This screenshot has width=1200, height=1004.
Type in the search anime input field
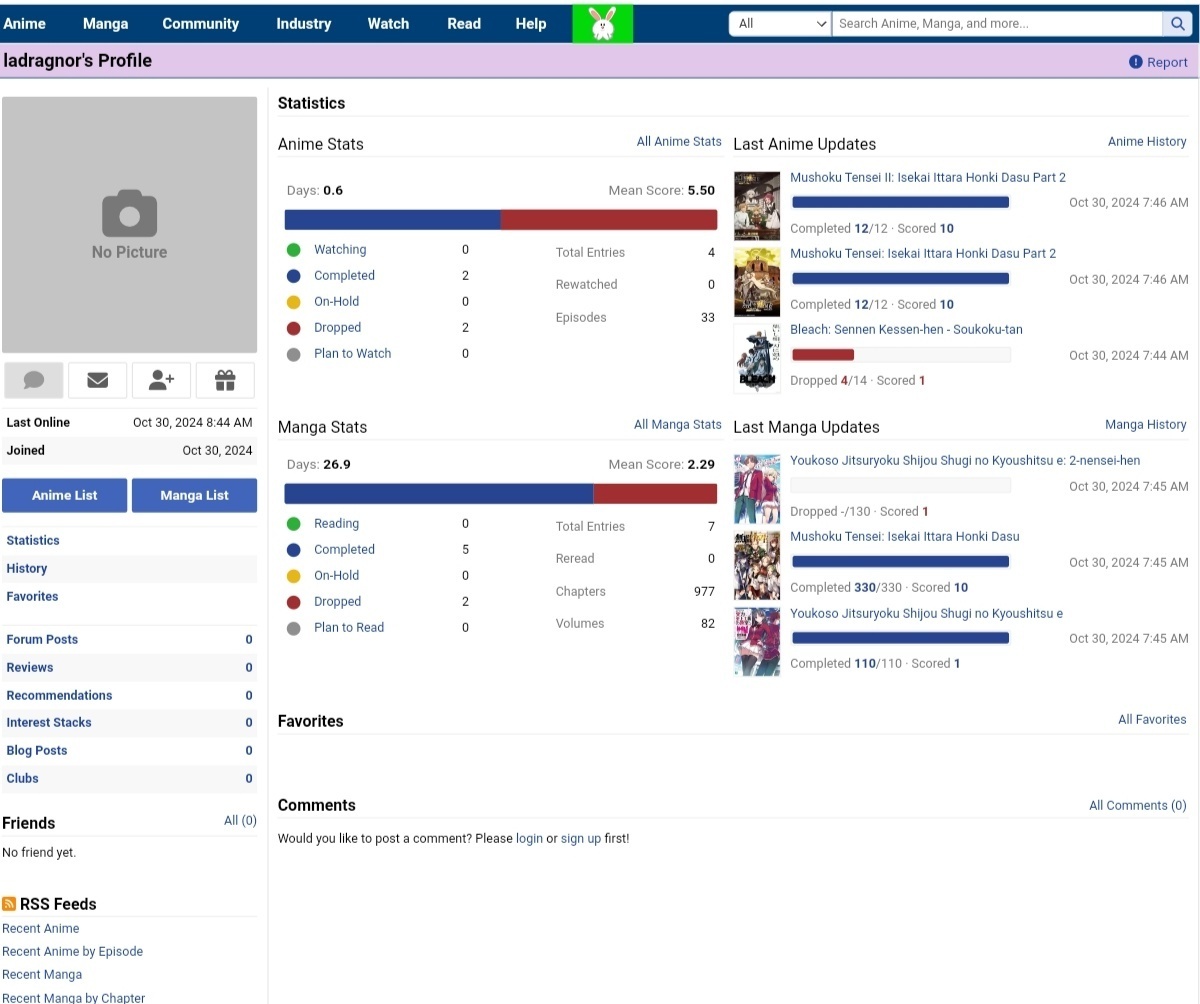995,24
